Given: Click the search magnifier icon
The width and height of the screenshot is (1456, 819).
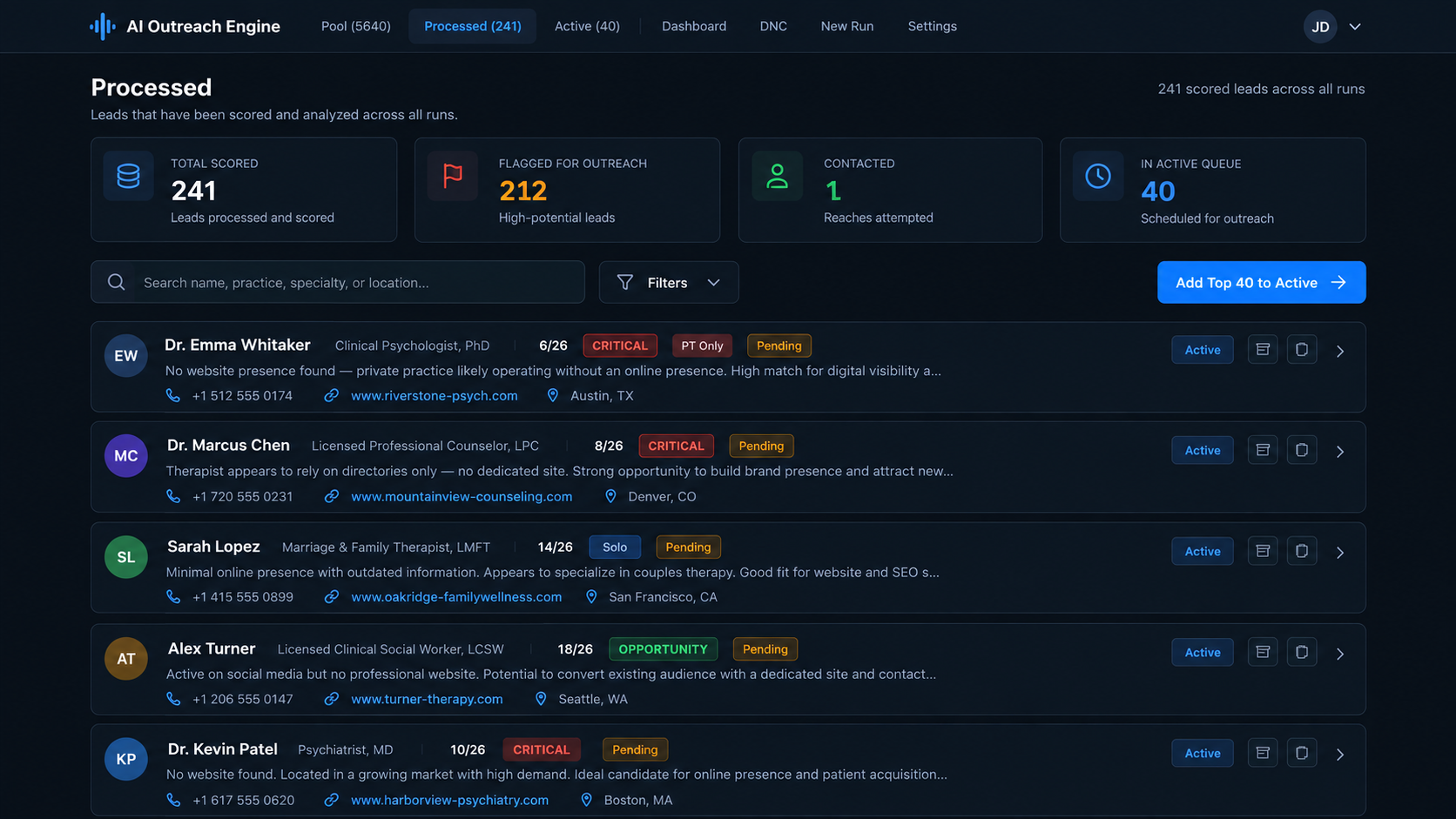Looking at the screenshot, I should (116, 282).
